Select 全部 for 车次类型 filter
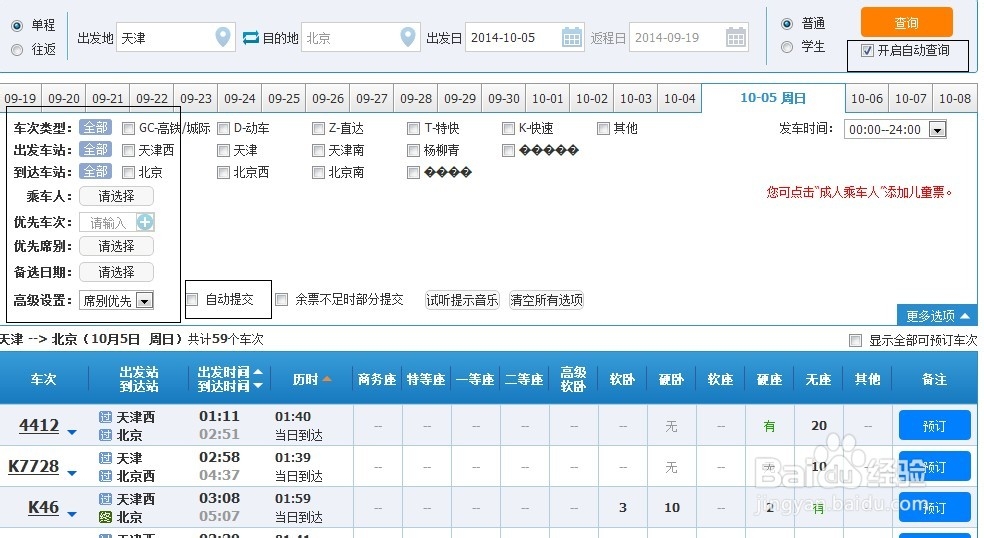This screenshot has height=538, width=984. [x=95, y=128]
